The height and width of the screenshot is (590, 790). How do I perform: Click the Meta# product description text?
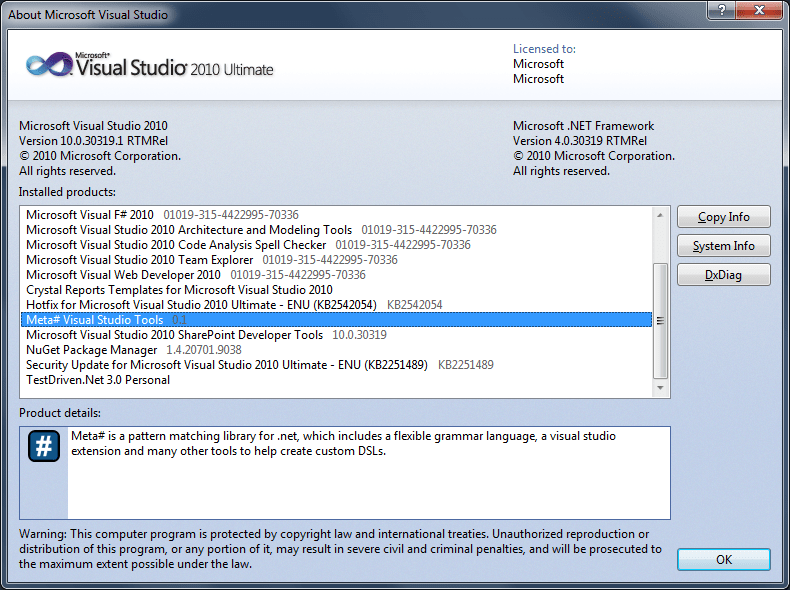click(x=343, y=443)
